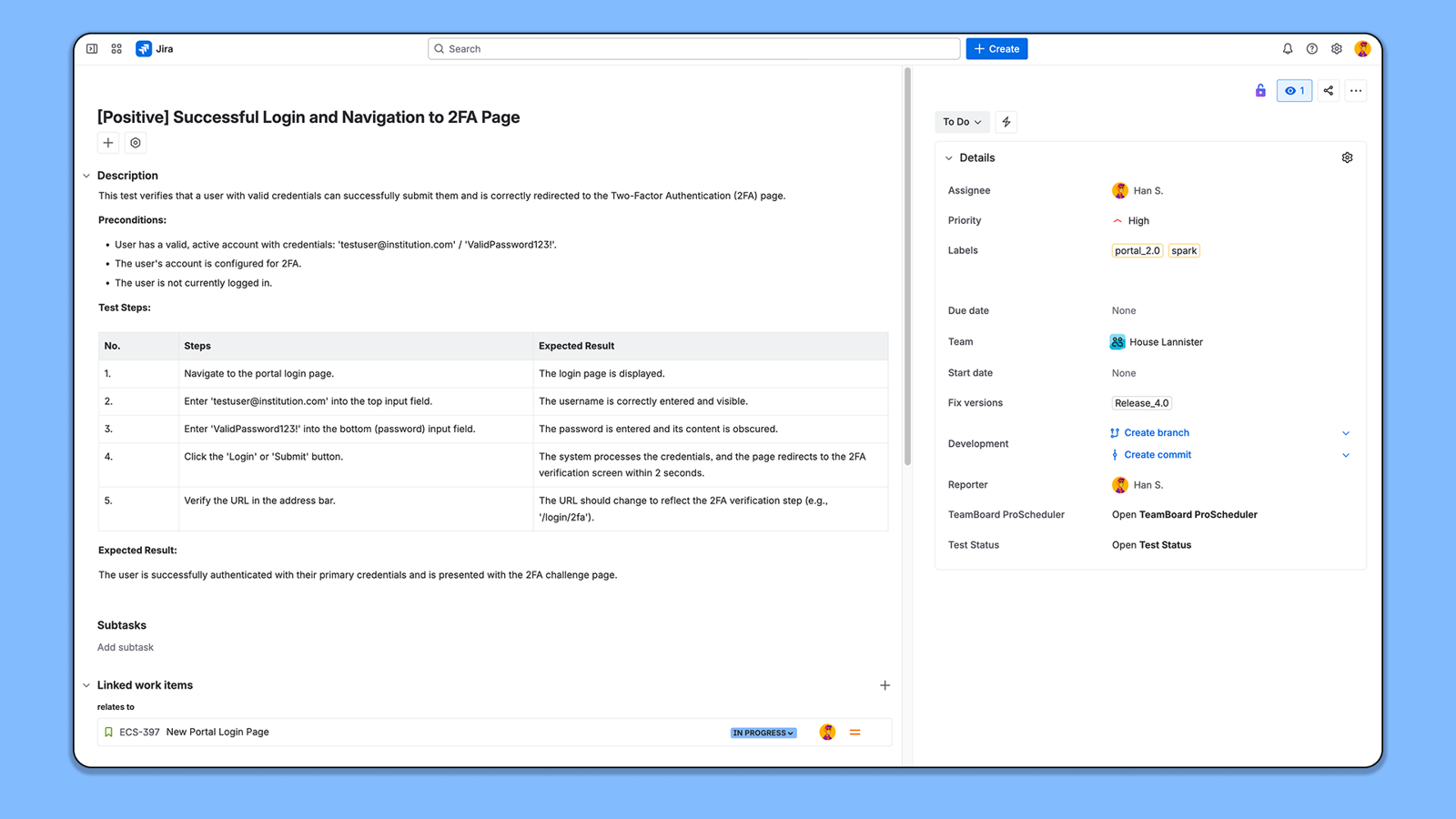Collapse the Description section
1456x819 pixels.
pos(86,177)
